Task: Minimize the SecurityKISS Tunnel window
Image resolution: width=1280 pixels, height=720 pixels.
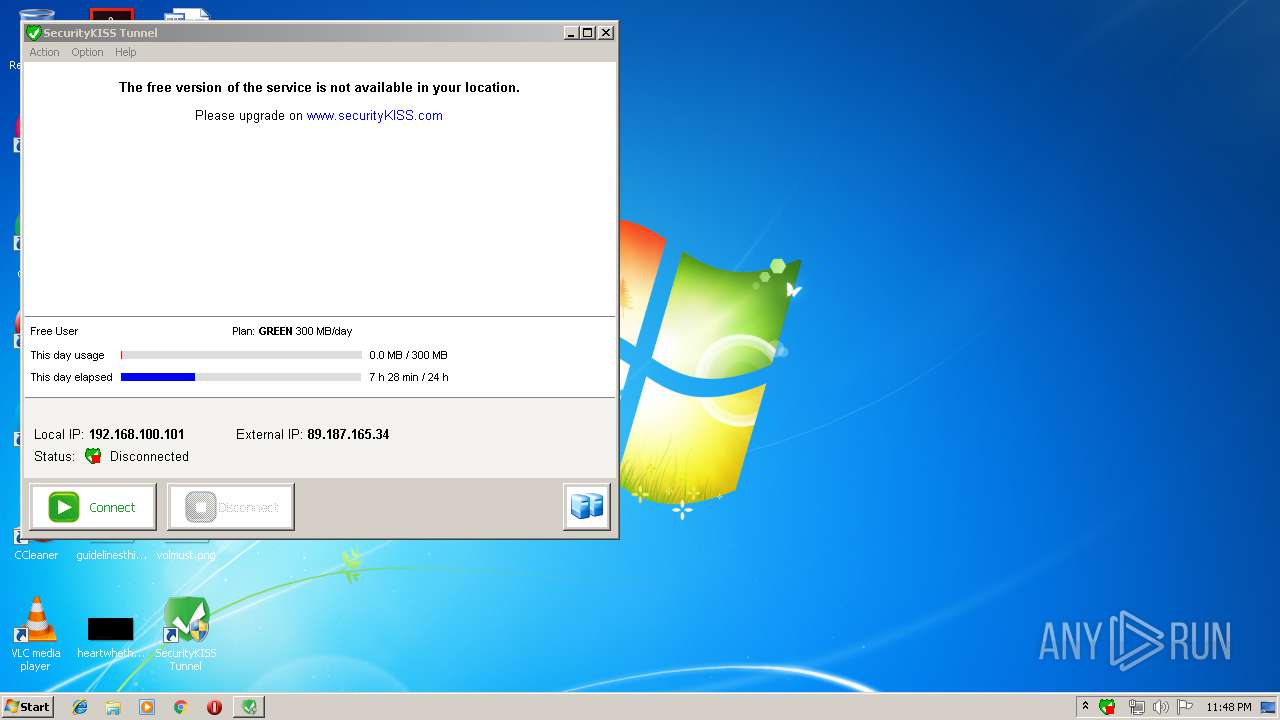Action: (x=571, y=33)
